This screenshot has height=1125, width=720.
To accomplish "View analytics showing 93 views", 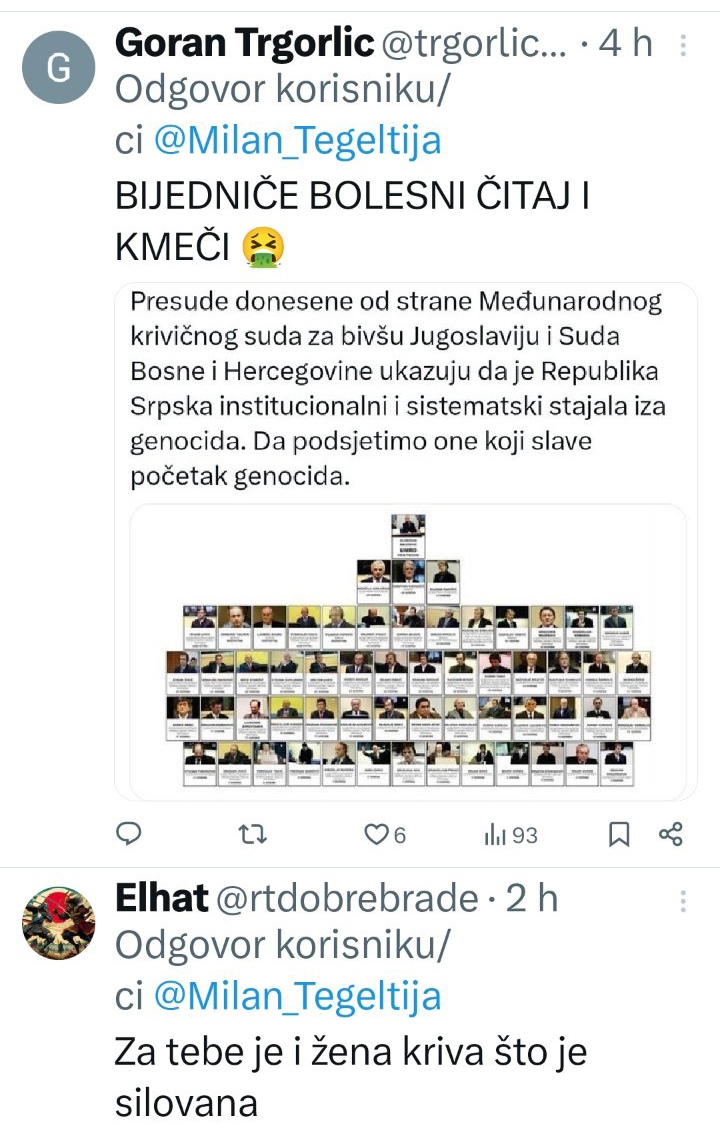I will coord(511,834).
